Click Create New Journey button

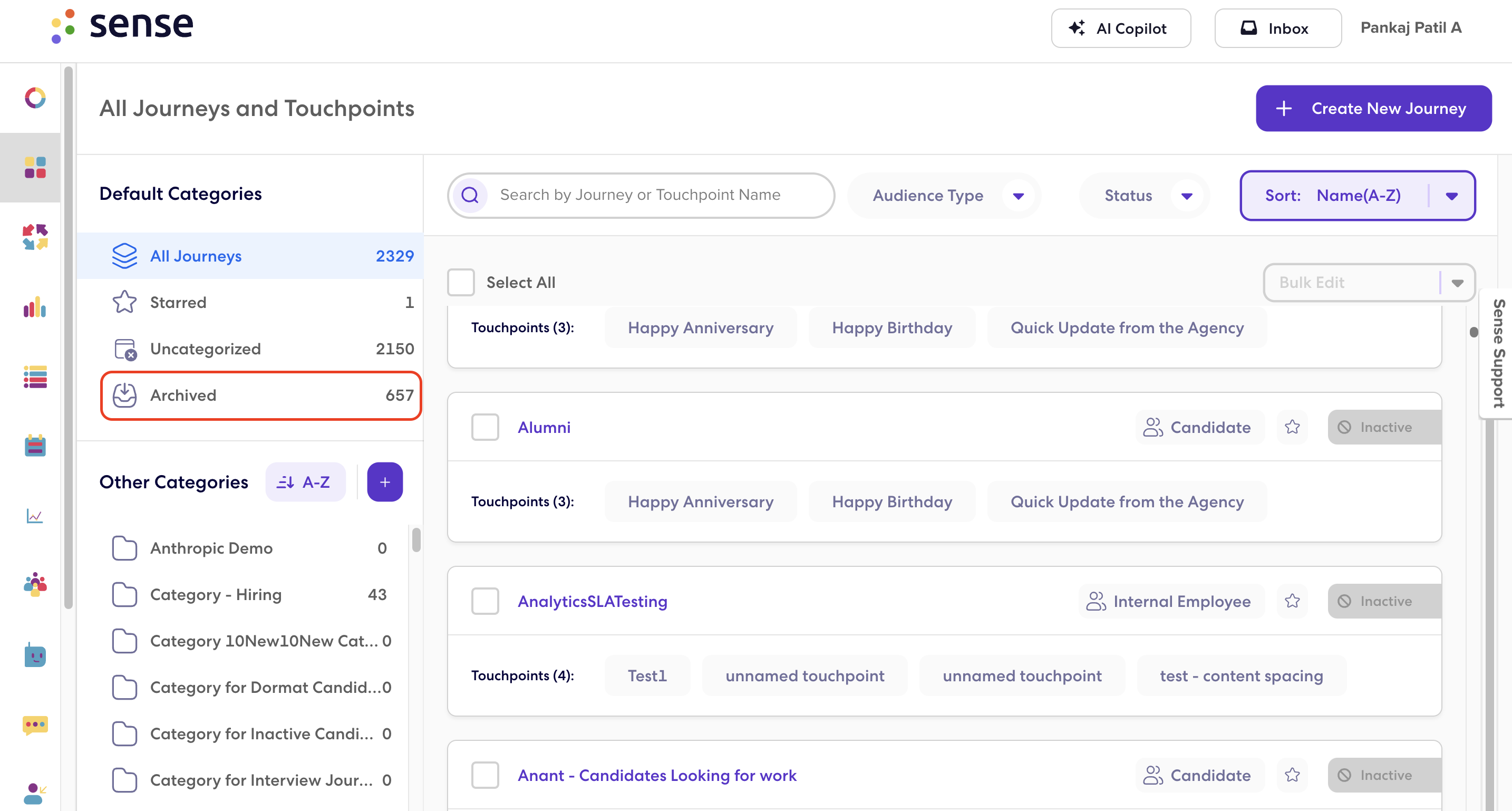tap(1373, 108)
